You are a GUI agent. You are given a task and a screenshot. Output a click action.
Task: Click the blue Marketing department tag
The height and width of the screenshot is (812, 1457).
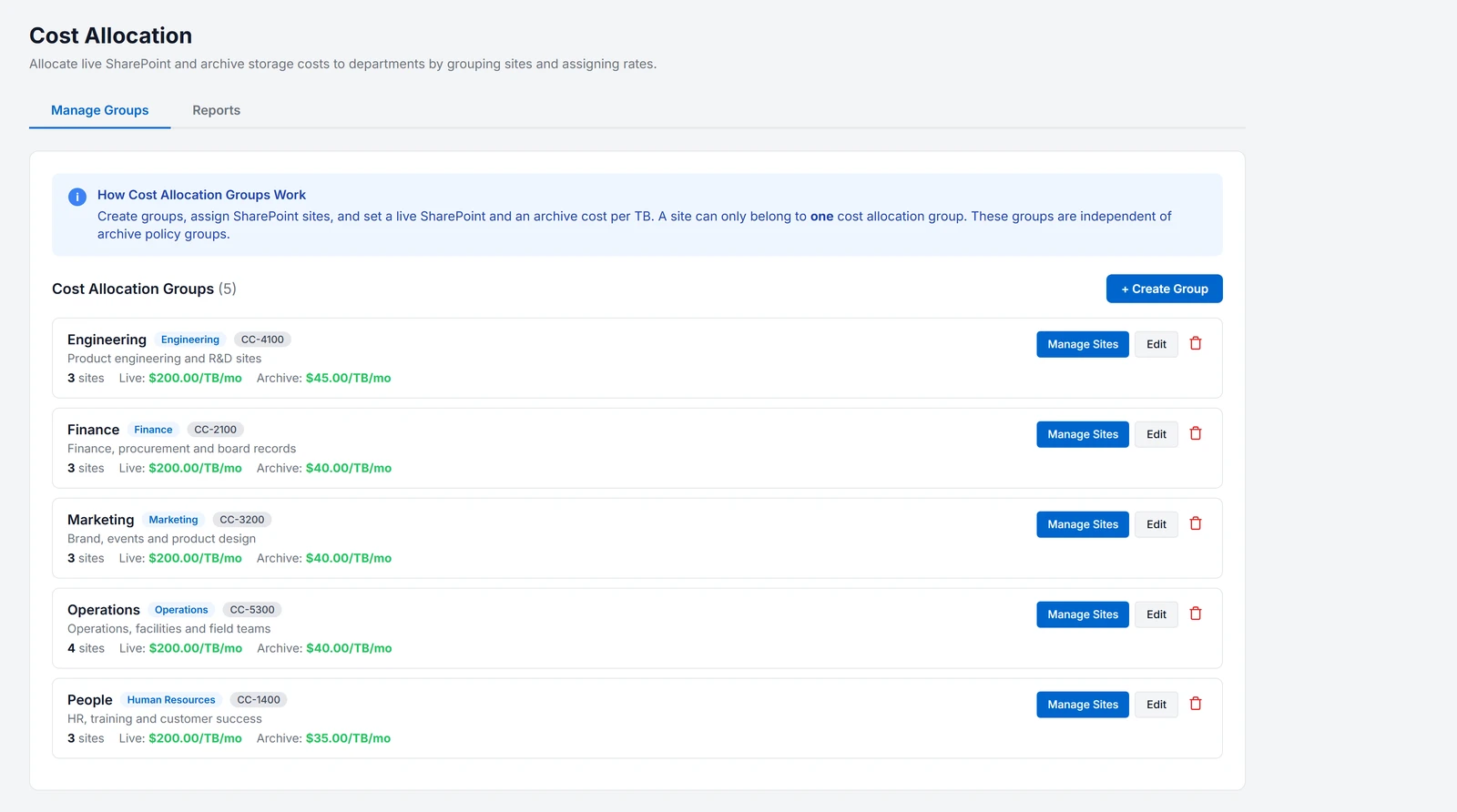[x=173, y=520]
